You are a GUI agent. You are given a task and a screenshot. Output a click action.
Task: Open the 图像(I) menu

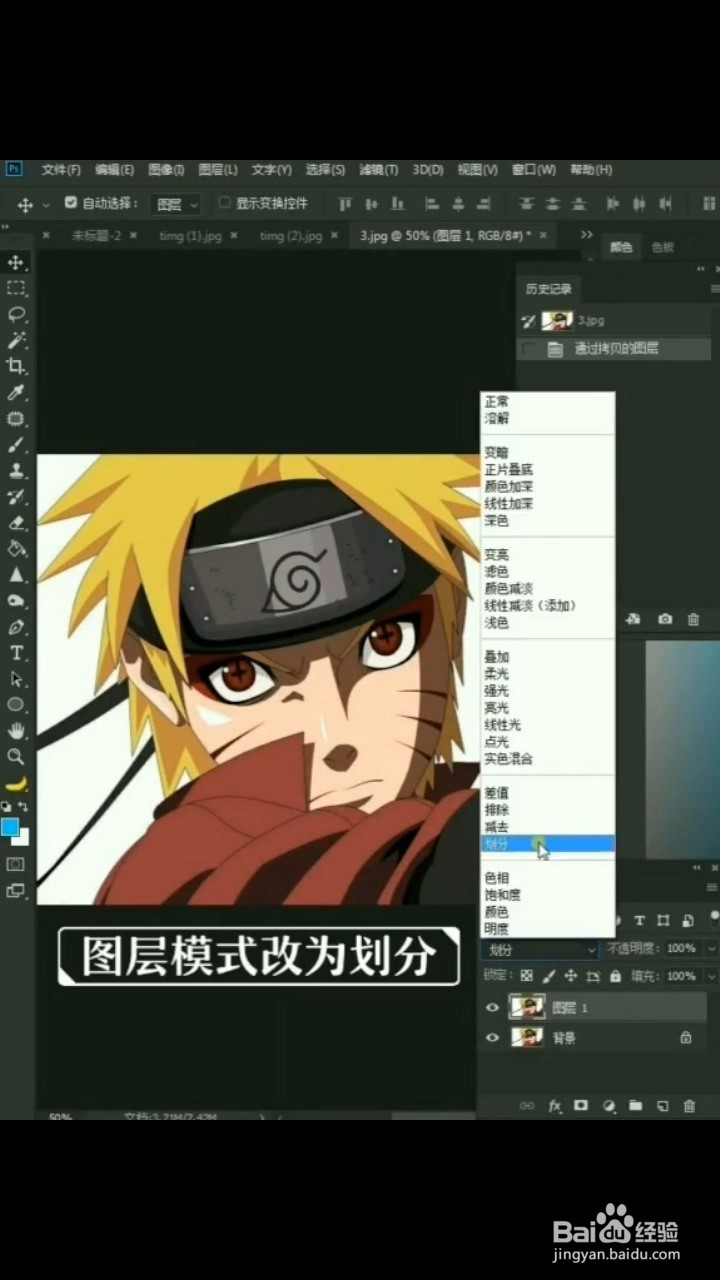(x=166, y=170)
